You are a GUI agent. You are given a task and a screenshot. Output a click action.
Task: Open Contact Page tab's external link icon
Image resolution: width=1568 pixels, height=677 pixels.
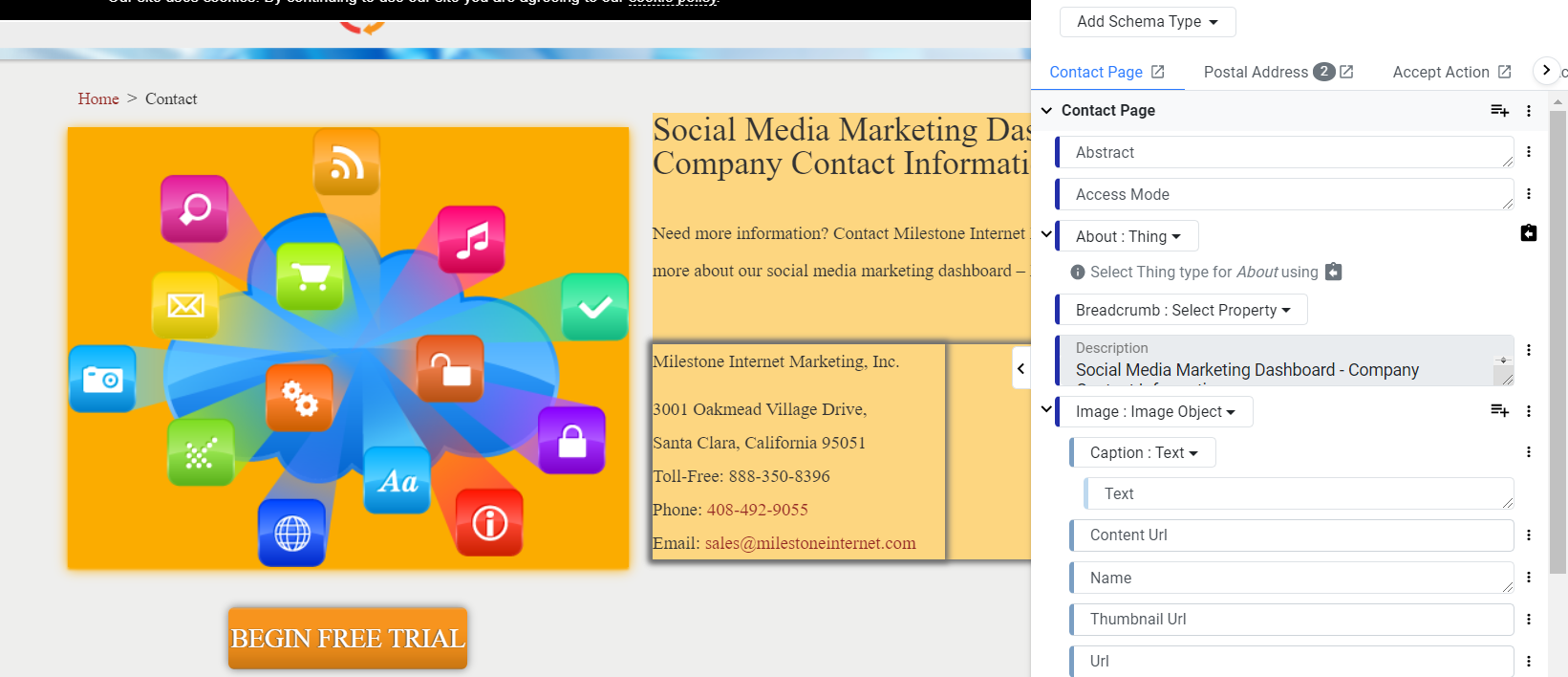1157,72
